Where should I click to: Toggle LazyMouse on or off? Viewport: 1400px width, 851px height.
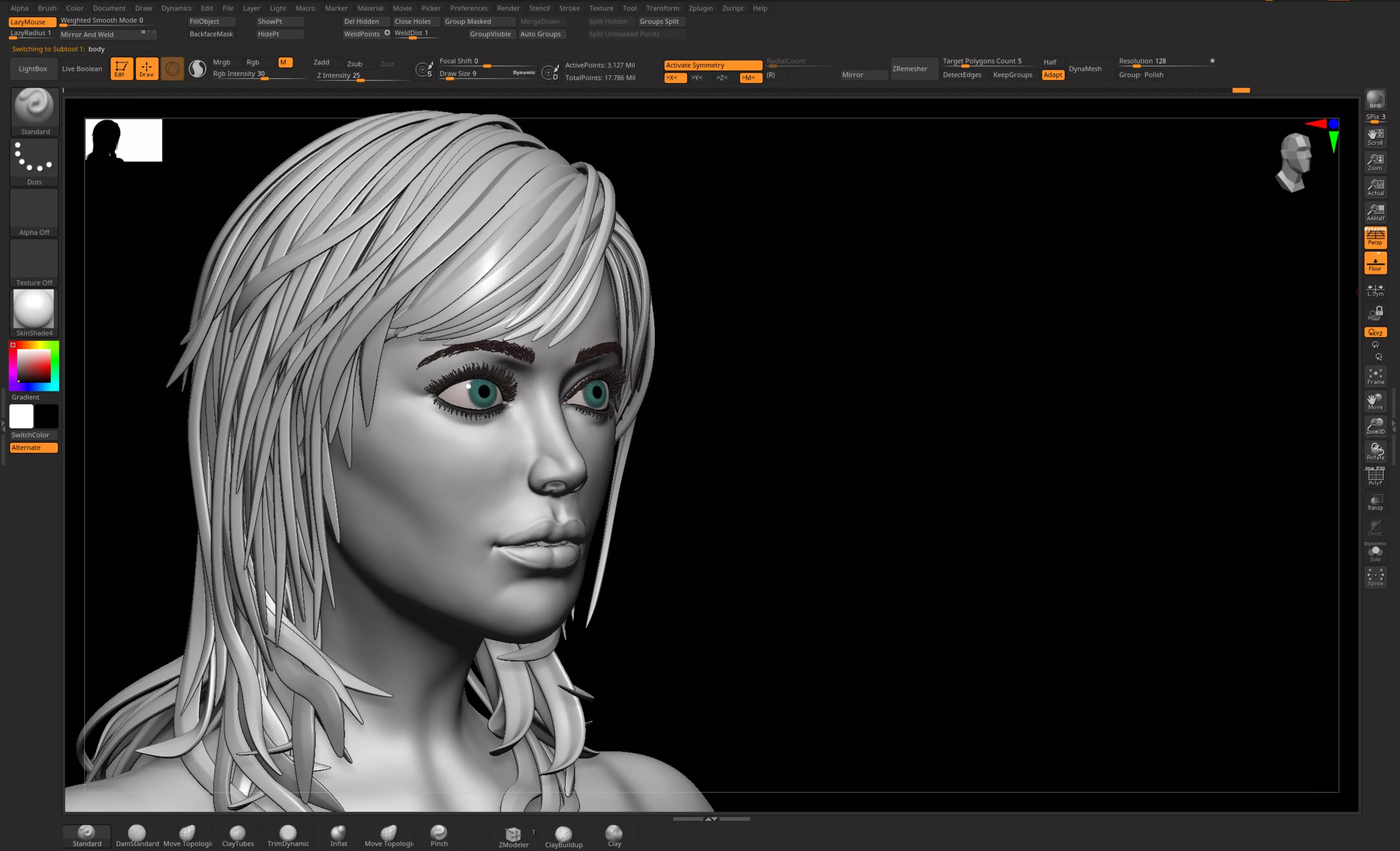click(32, 22)
